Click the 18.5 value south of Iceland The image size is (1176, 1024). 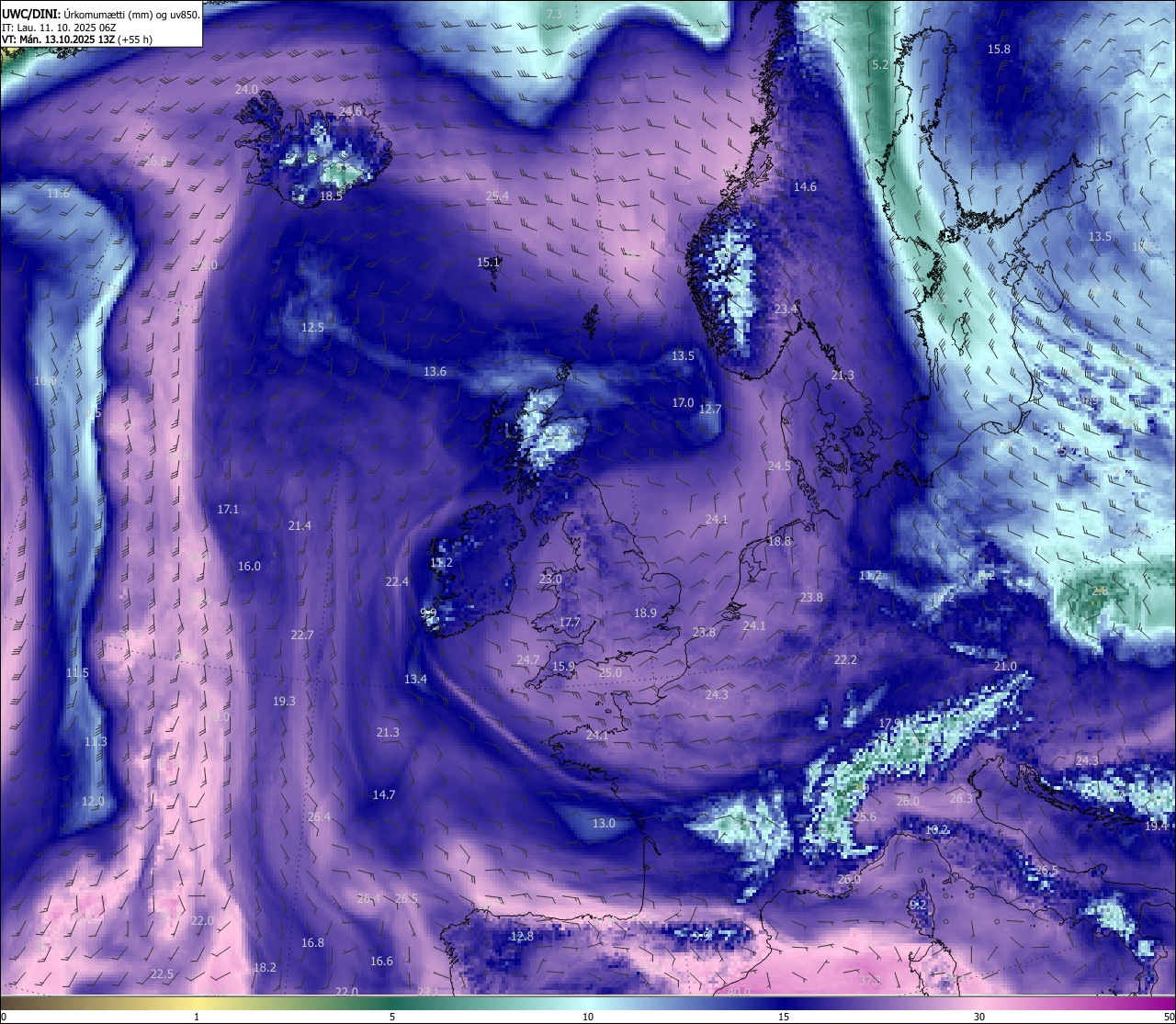(x=331, y=196)
